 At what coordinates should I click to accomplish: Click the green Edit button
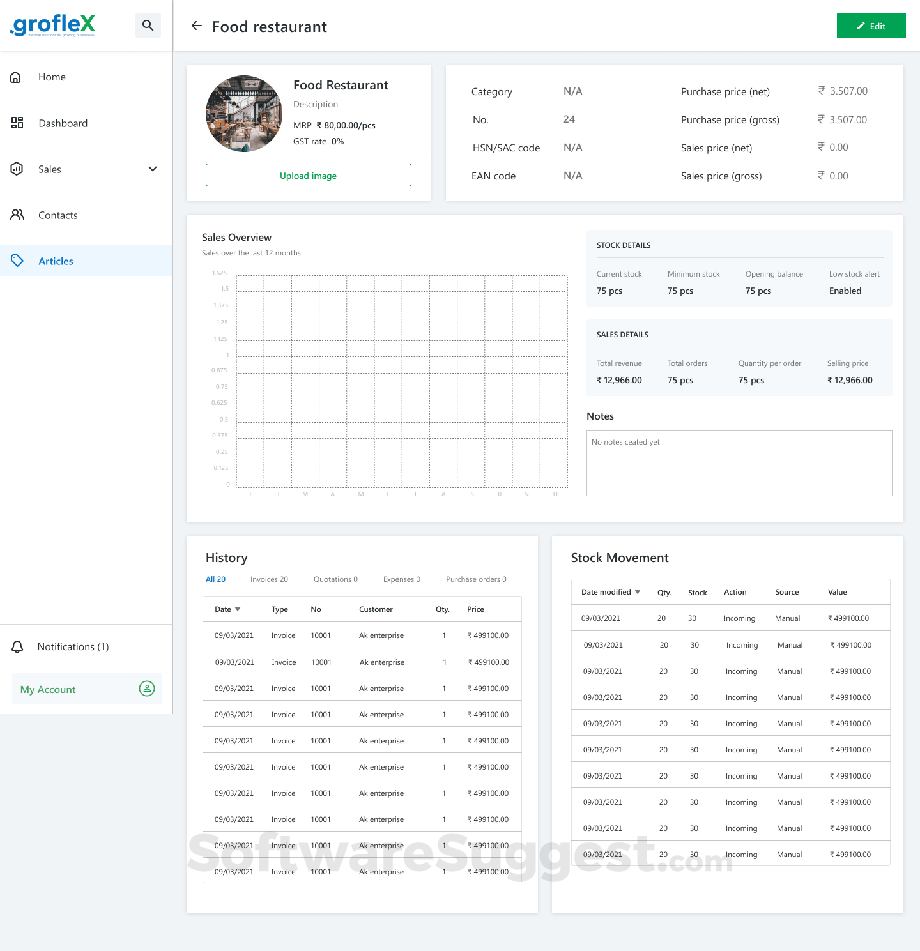[x=871, y=25]
